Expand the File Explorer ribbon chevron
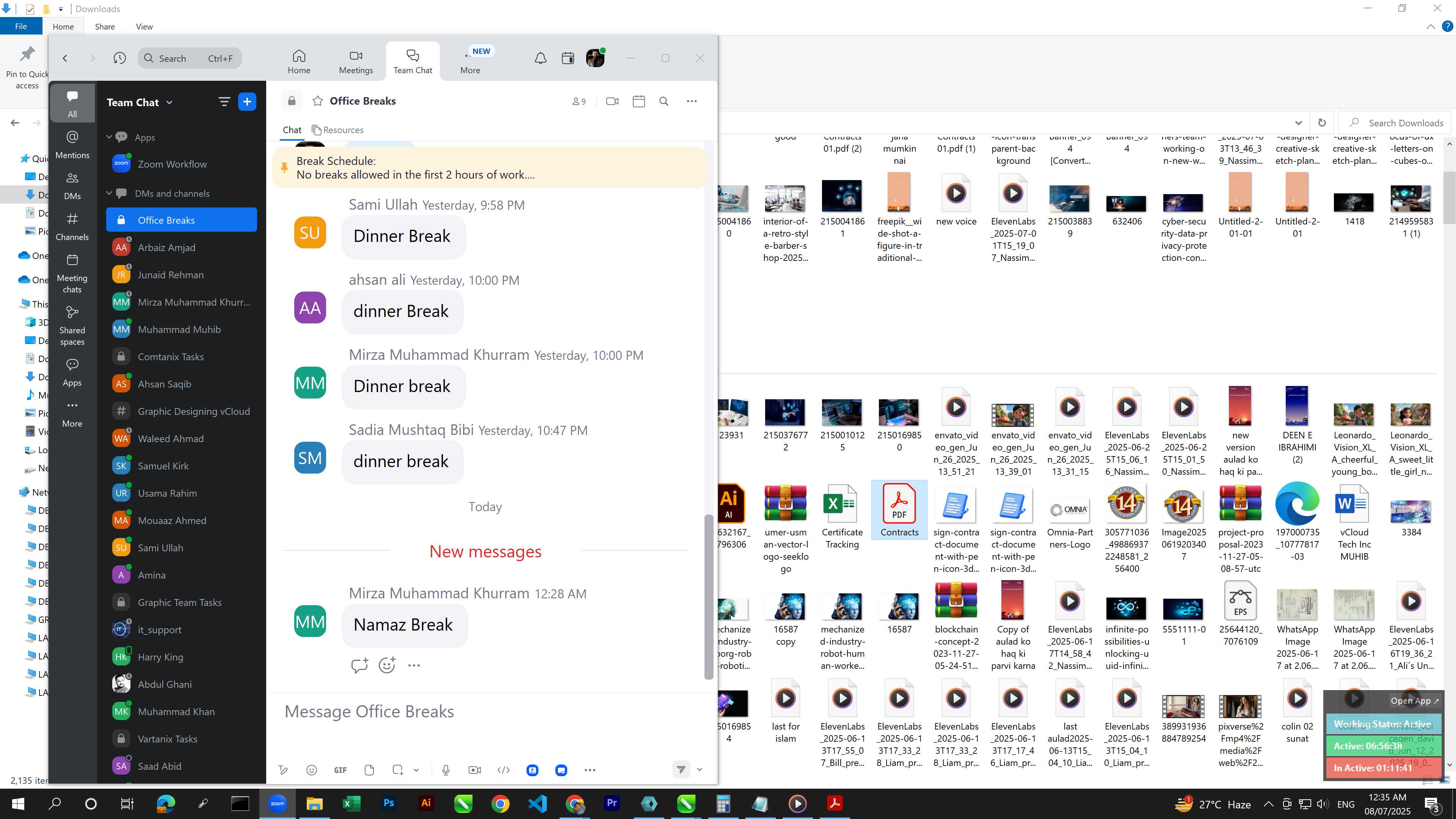 point(1431,27)
